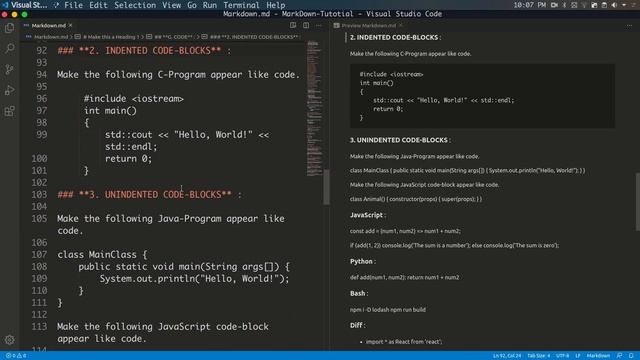Open the Source Control view
Image resolution: width=640 pixels, height=360 pixels.
(9, 69)
